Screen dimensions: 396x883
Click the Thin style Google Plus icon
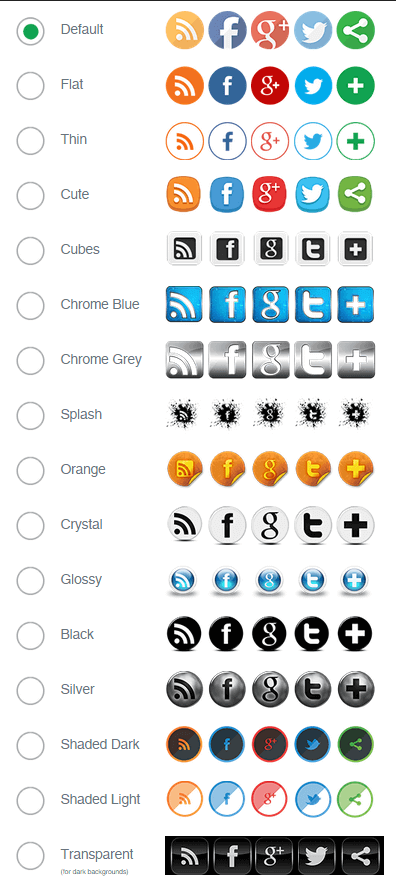click(270, 141)
